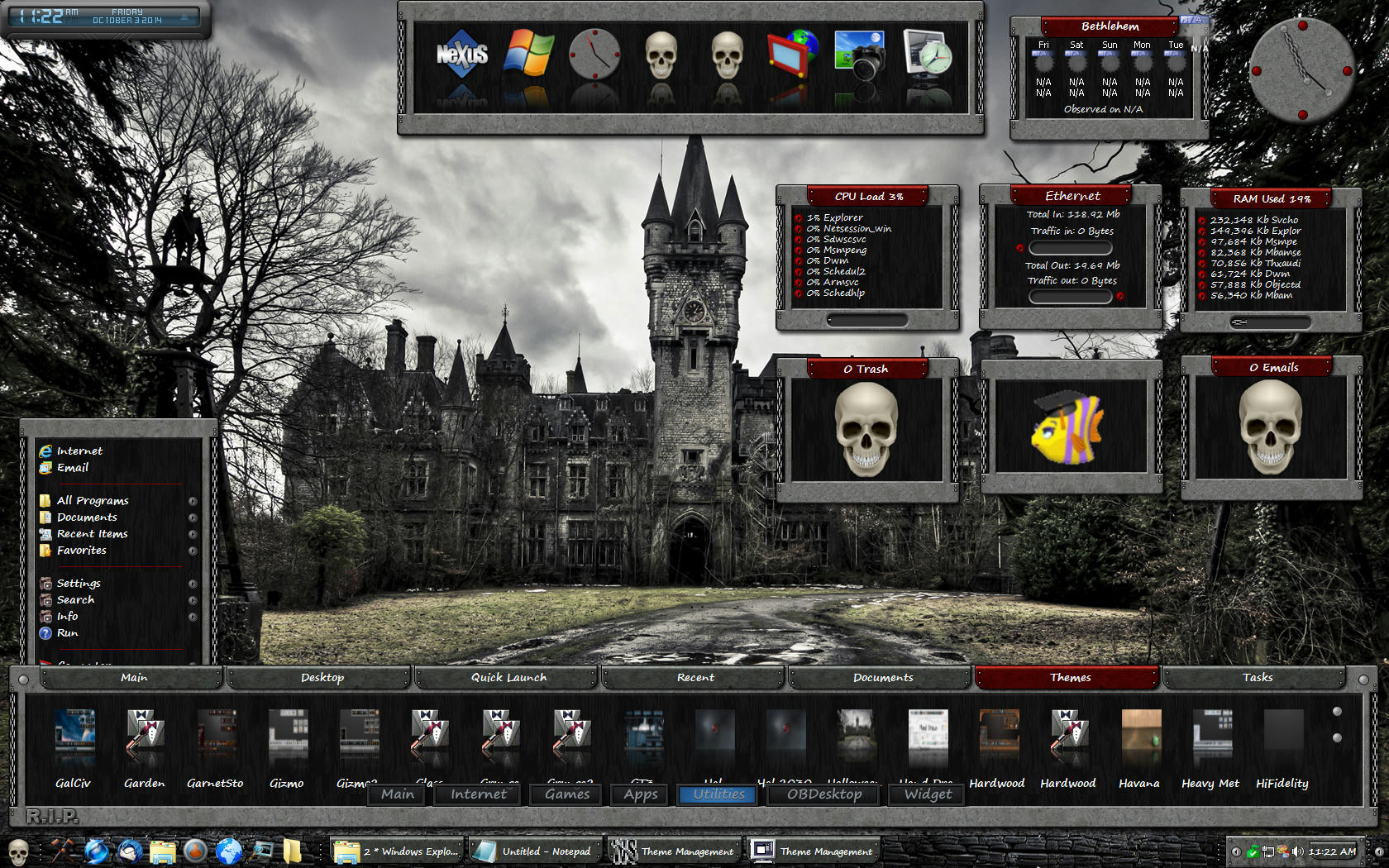1389x868 pixels.
Task: Click the OBDesktop button
Action: click(x=824, y=794)
